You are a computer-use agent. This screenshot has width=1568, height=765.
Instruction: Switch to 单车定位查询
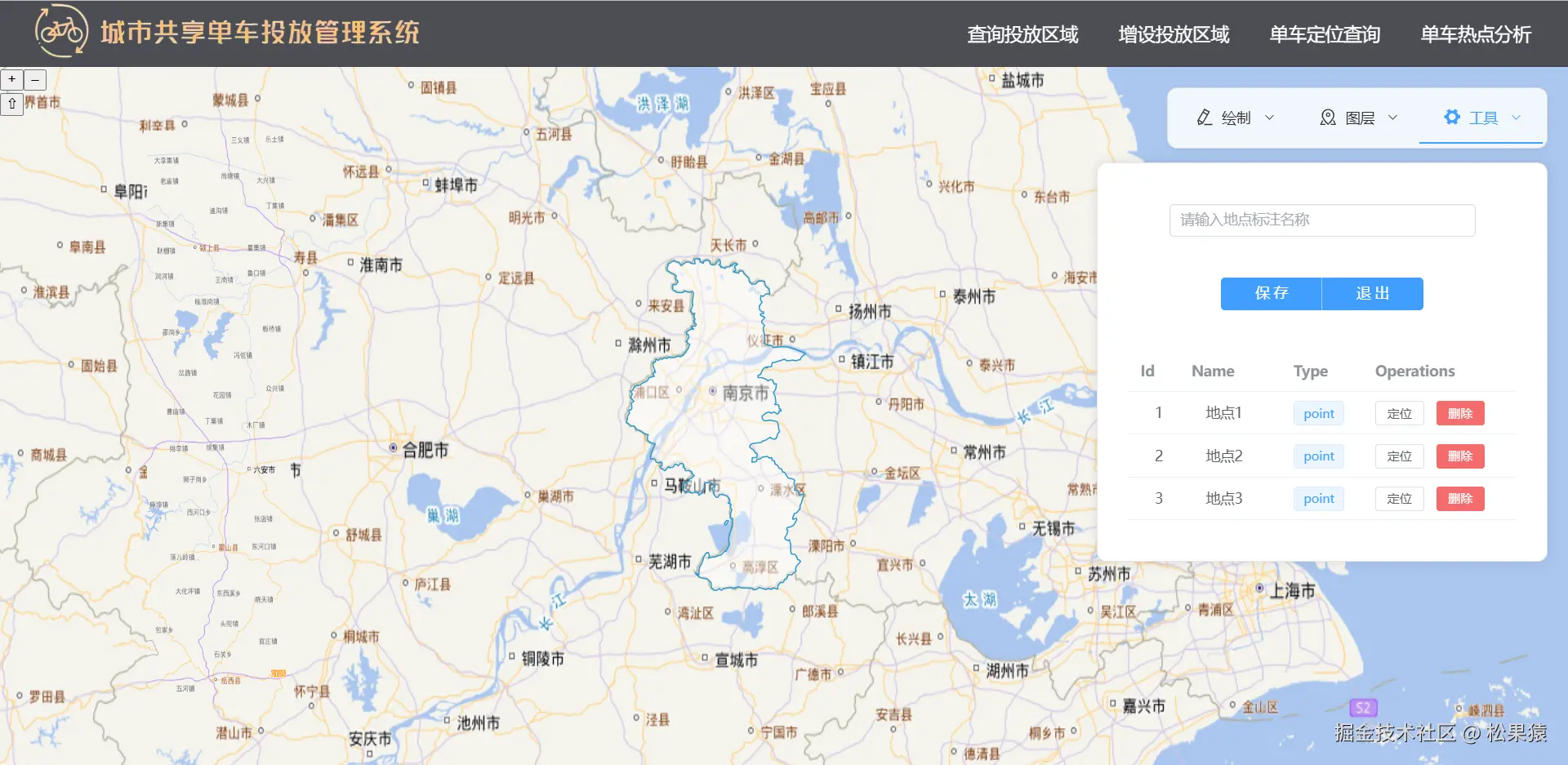coord(1324,35)
